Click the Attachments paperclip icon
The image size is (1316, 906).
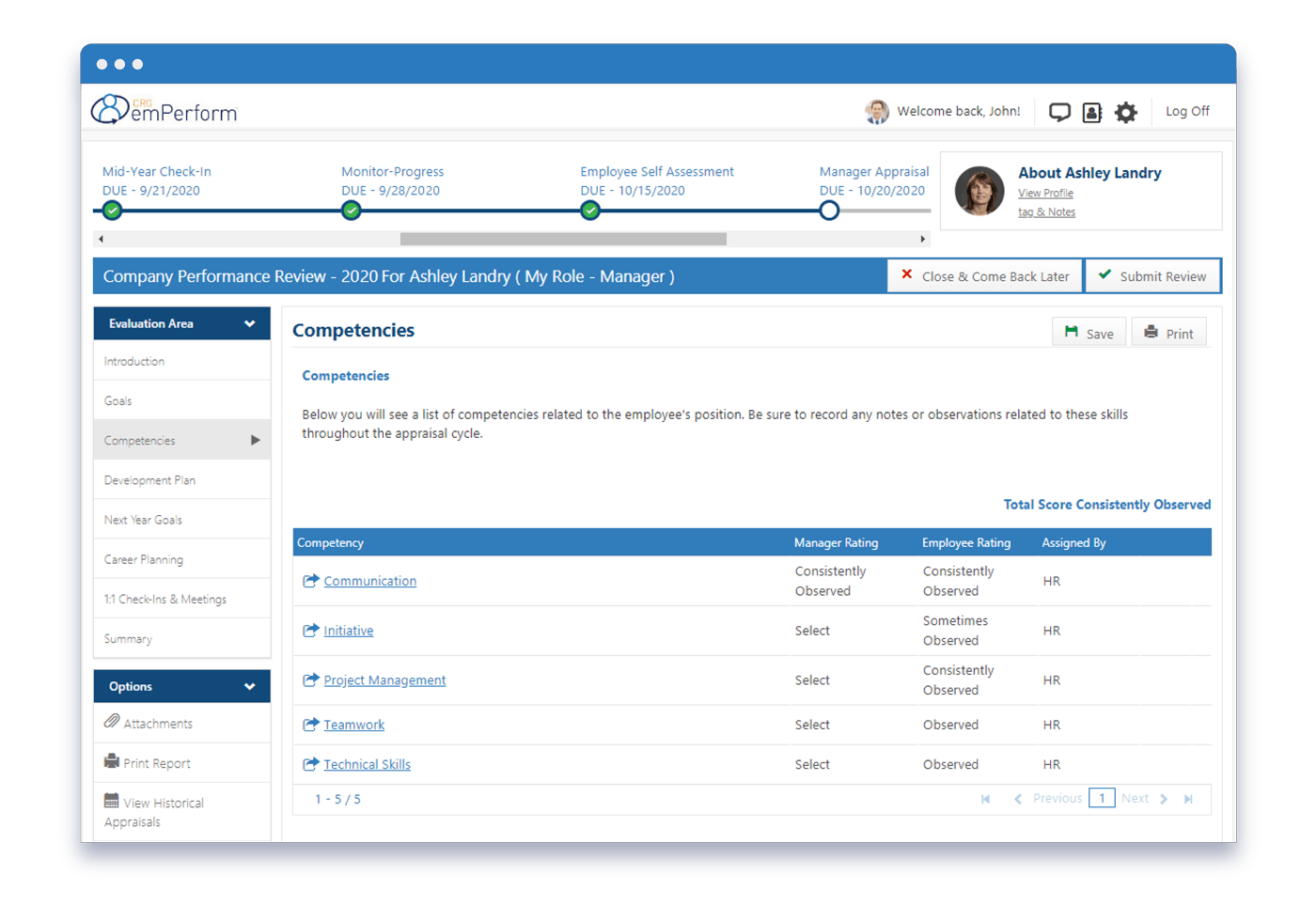111,723
